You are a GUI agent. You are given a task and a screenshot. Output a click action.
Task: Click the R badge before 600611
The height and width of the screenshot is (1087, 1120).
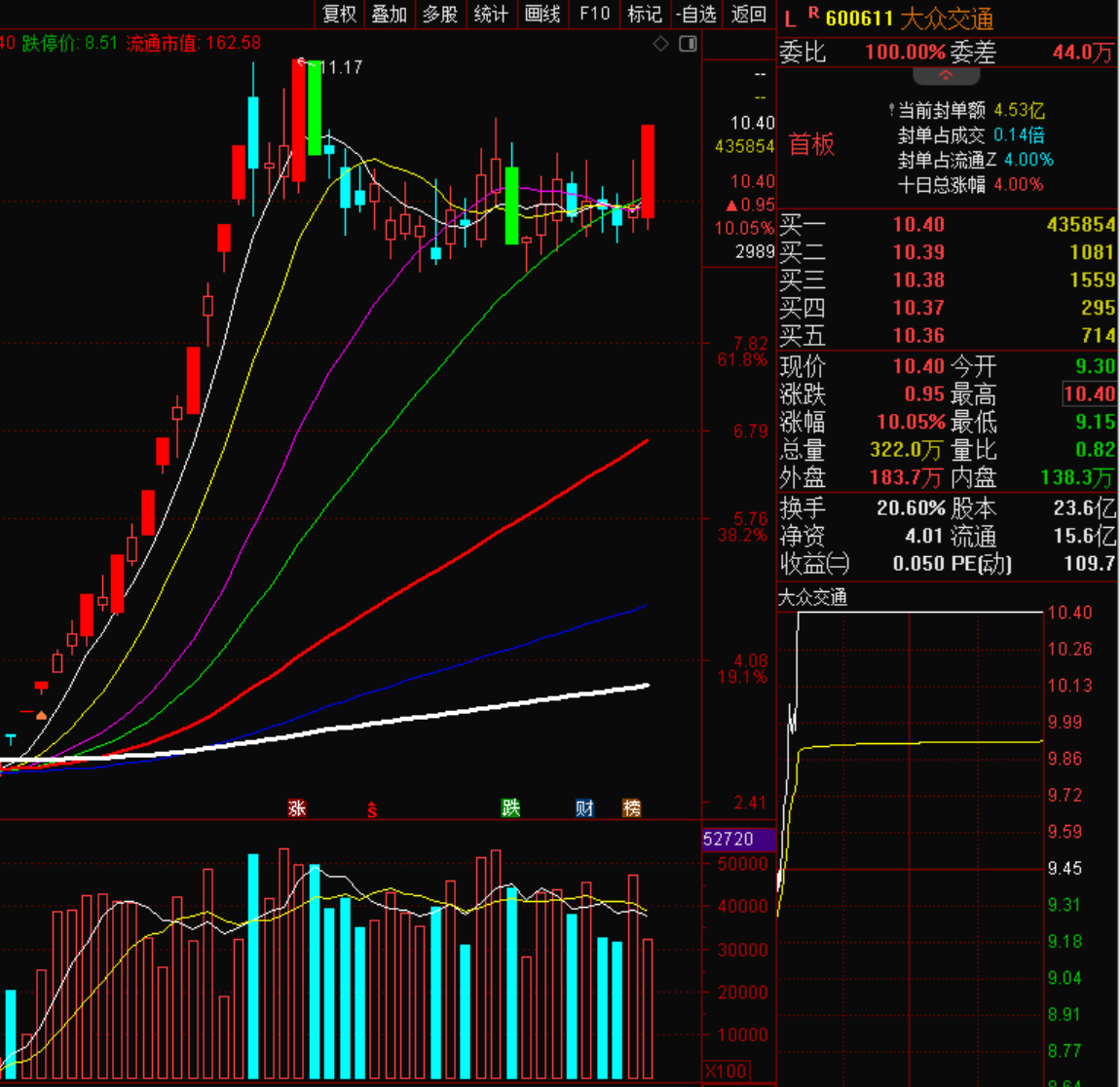pos(813,14)
